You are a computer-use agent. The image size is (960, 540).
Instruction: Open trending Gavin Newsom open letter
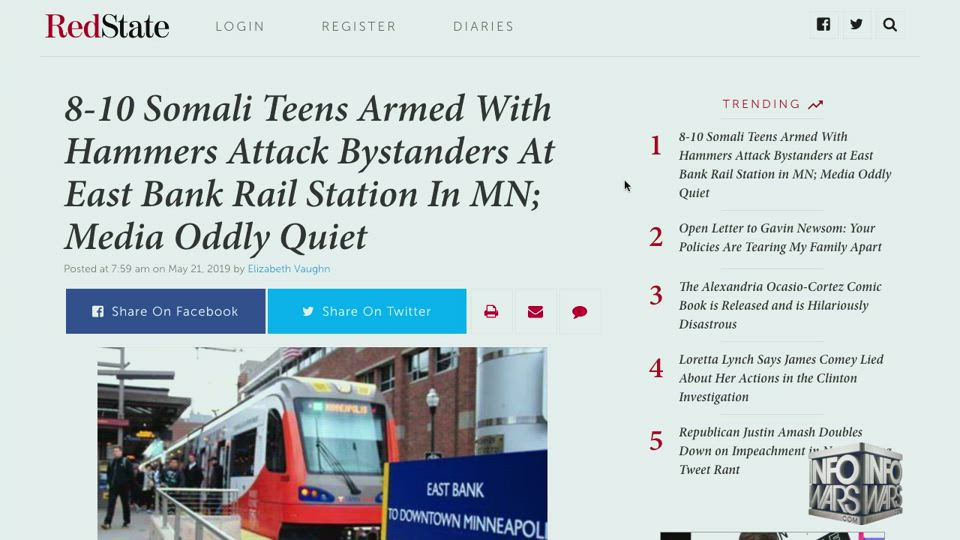pos(780,238)
